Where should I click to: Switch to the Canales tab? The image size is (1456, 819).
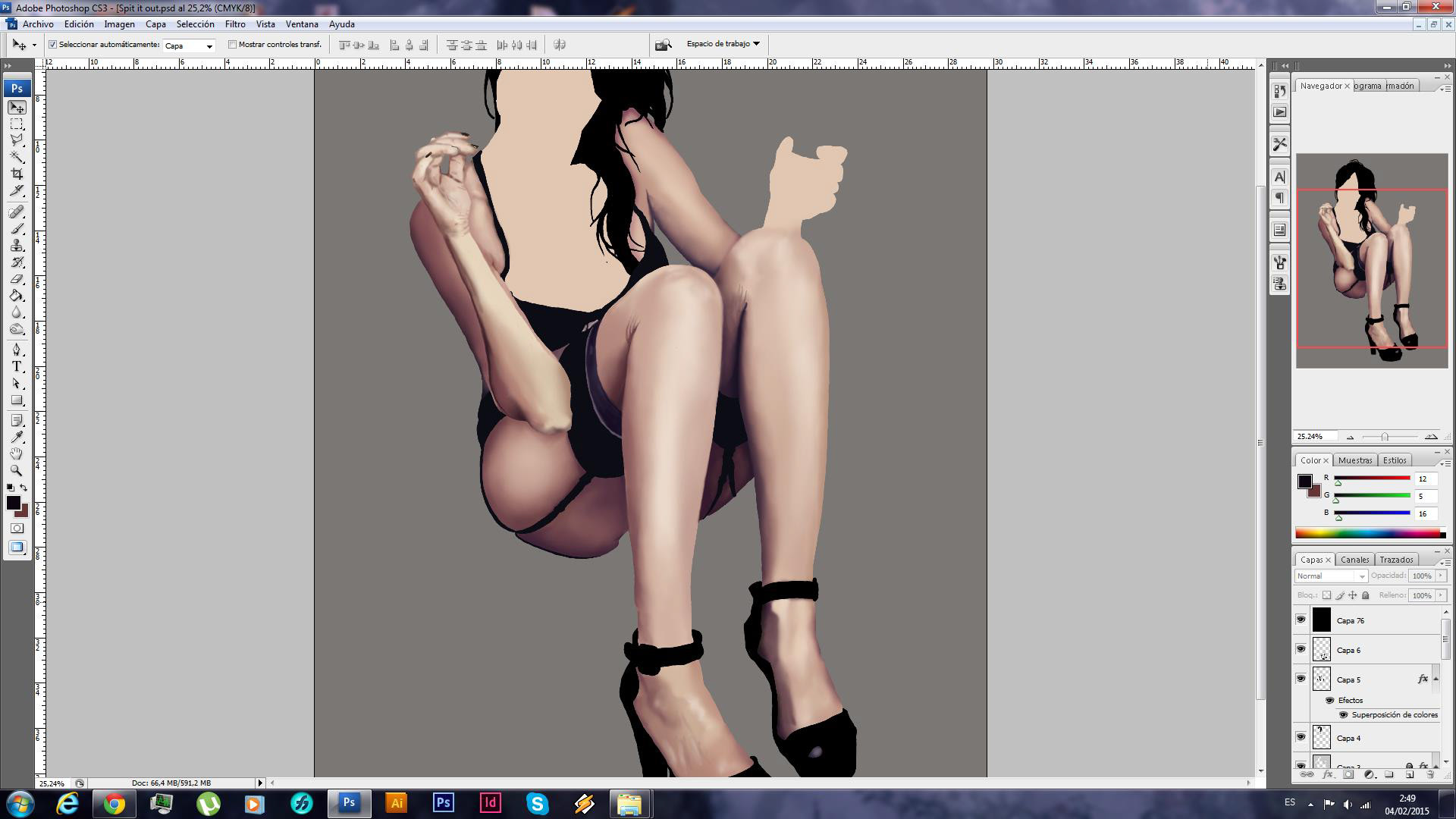coord(1354,560)
